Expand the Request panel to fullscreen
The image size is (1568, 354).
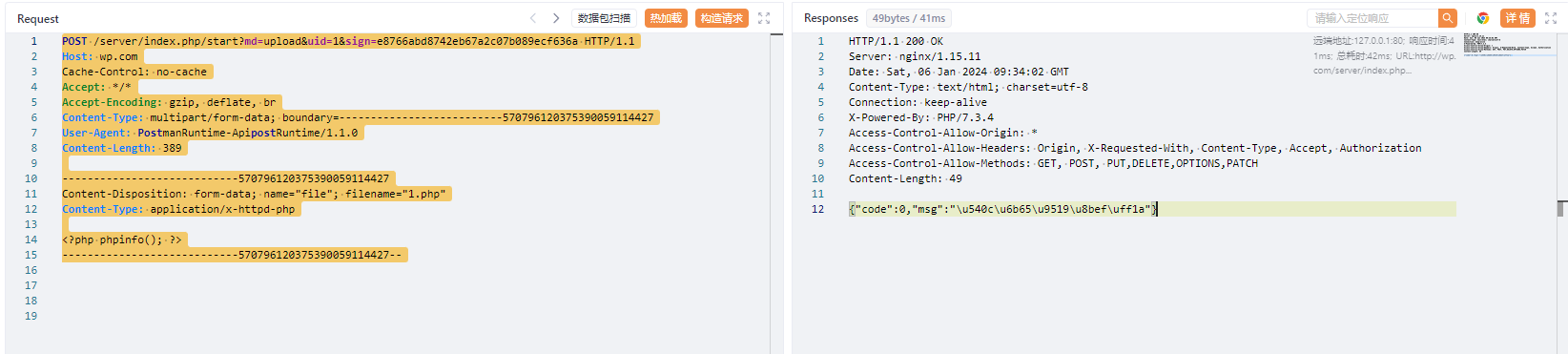[764, 18]
